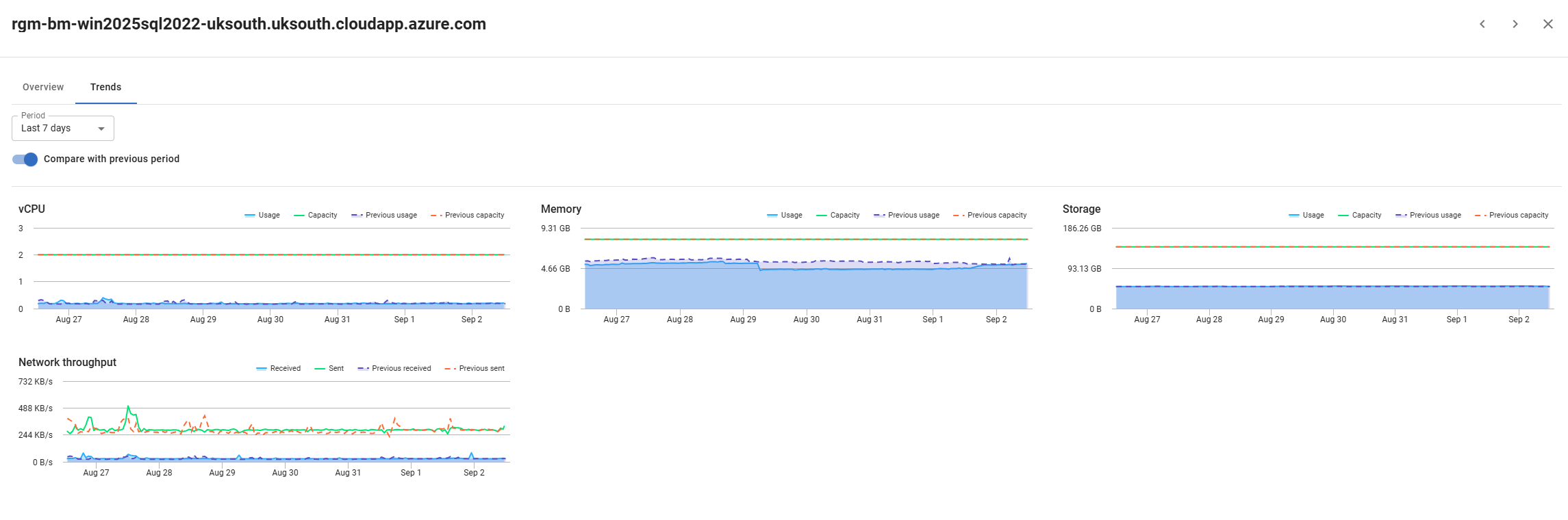Toggle Capacity series in vCPU legend
This screenshot has height=520, width=1568.
[x=316, y=215]
